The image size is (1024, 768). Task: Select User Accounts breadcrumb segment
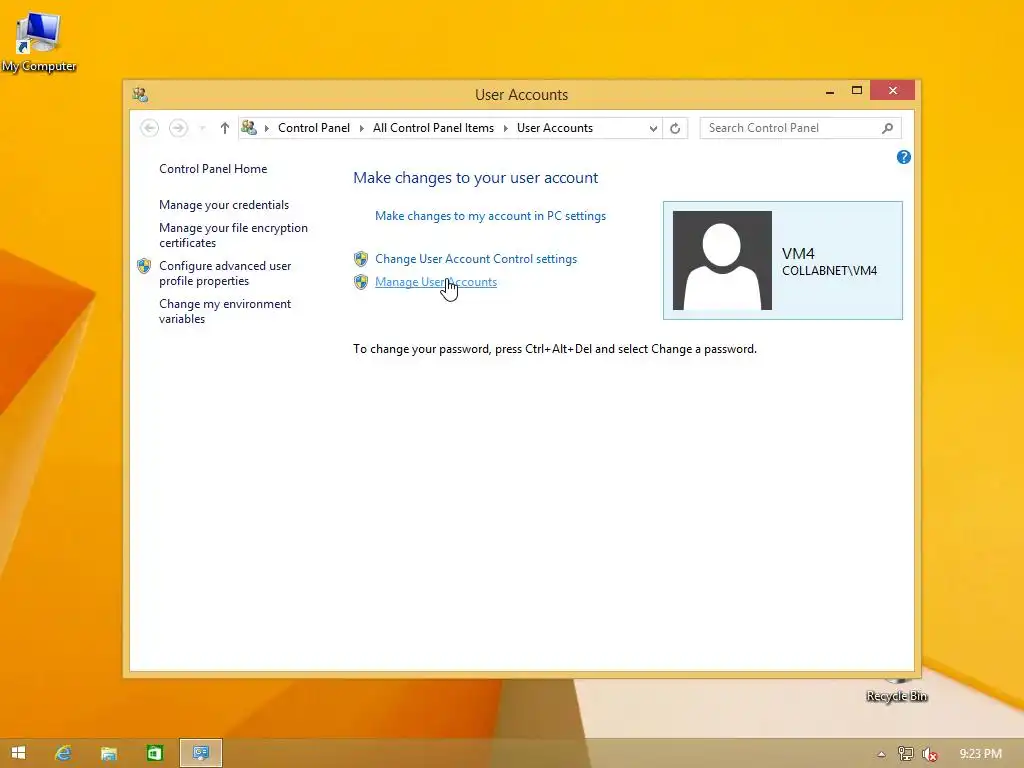coord(554,128)
